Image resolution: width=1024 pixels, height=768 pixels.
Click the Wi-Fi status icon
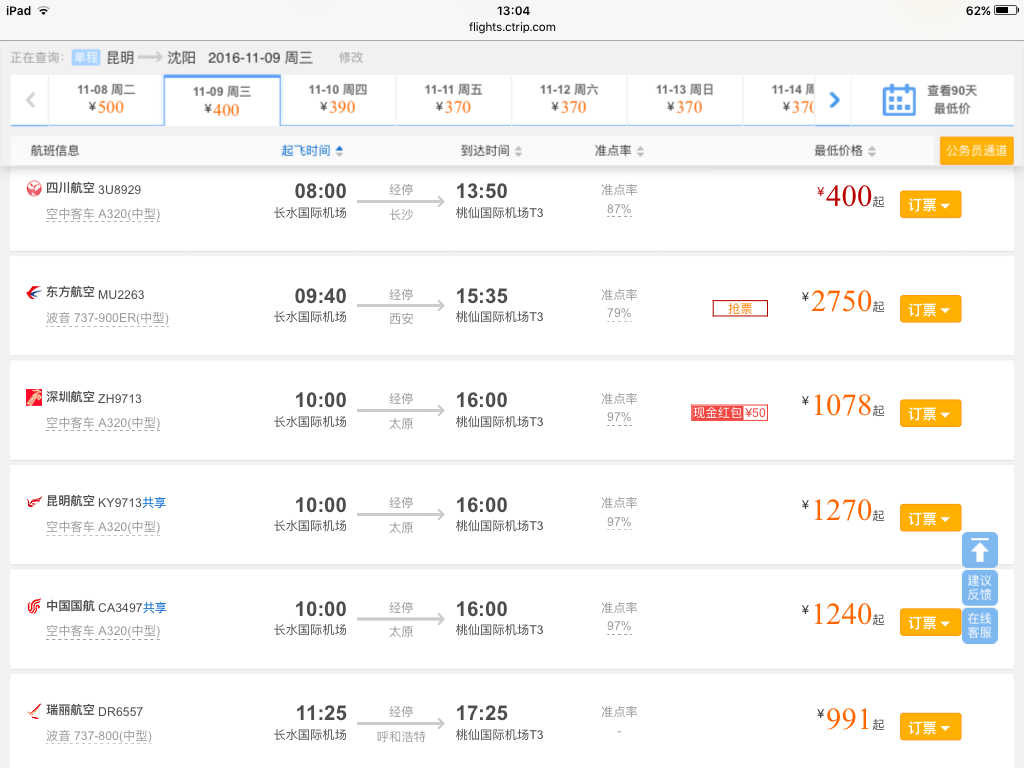[x=43, y=10]
